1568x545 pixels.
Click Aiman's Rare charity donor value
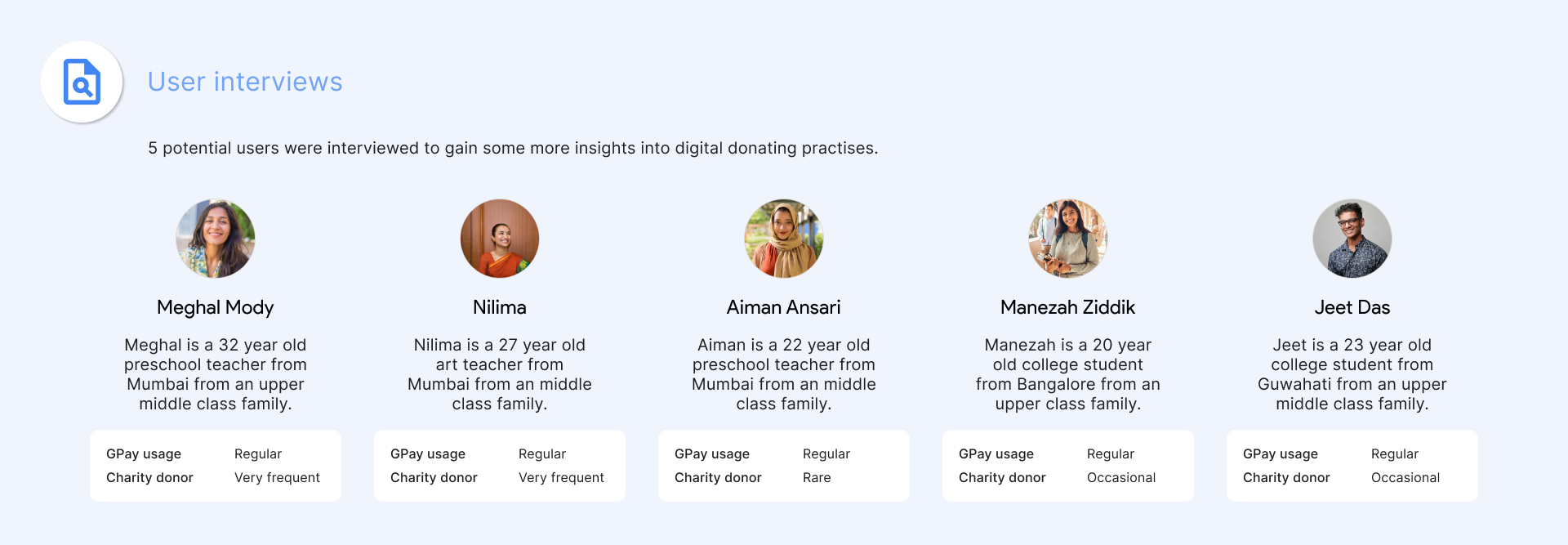click(x=817, y=478)
